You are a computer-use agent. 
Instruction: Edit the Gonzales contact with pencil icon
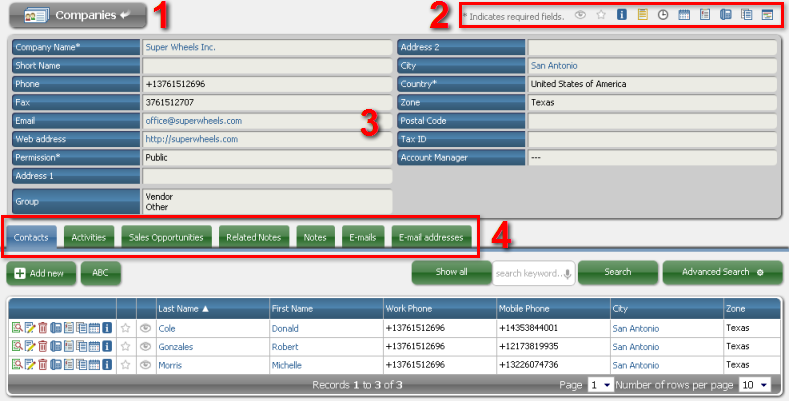click(29, 346)
